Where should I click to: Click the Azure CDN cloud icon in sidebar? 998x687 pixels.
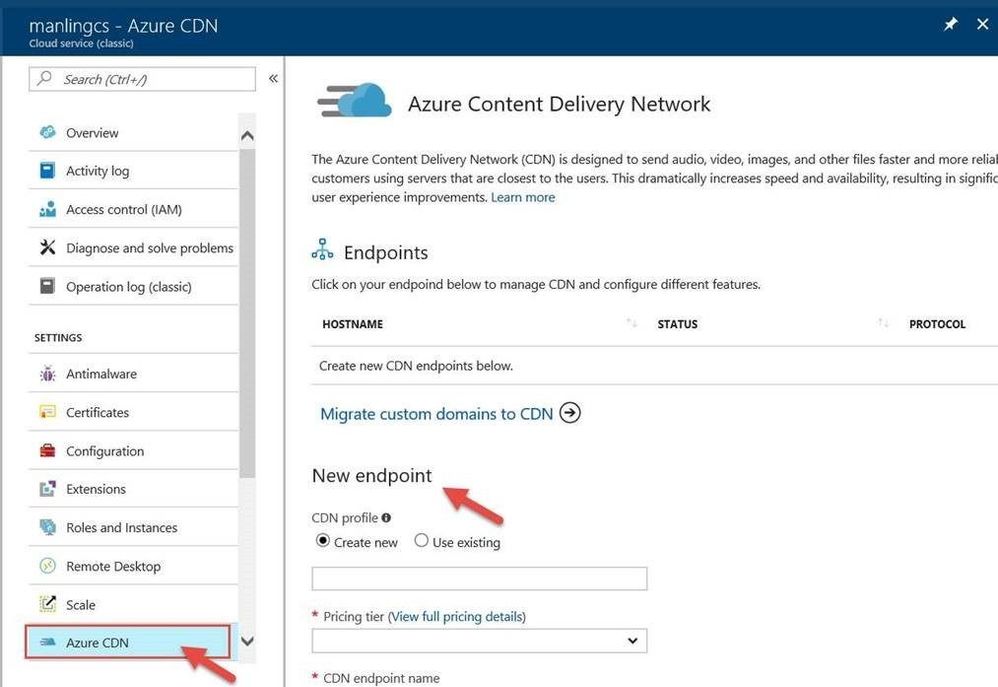point(48,642)
